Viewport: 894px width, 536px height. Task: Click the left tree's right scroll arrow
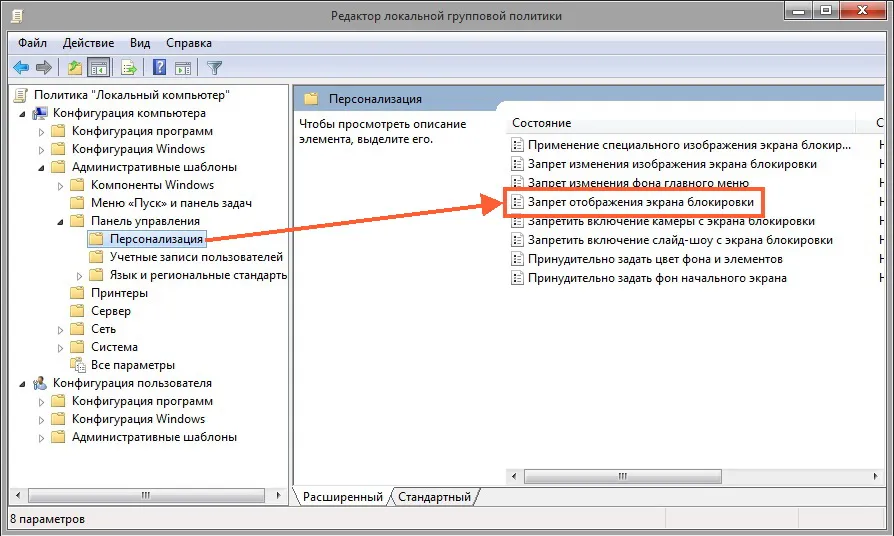(x=278, y=495)
